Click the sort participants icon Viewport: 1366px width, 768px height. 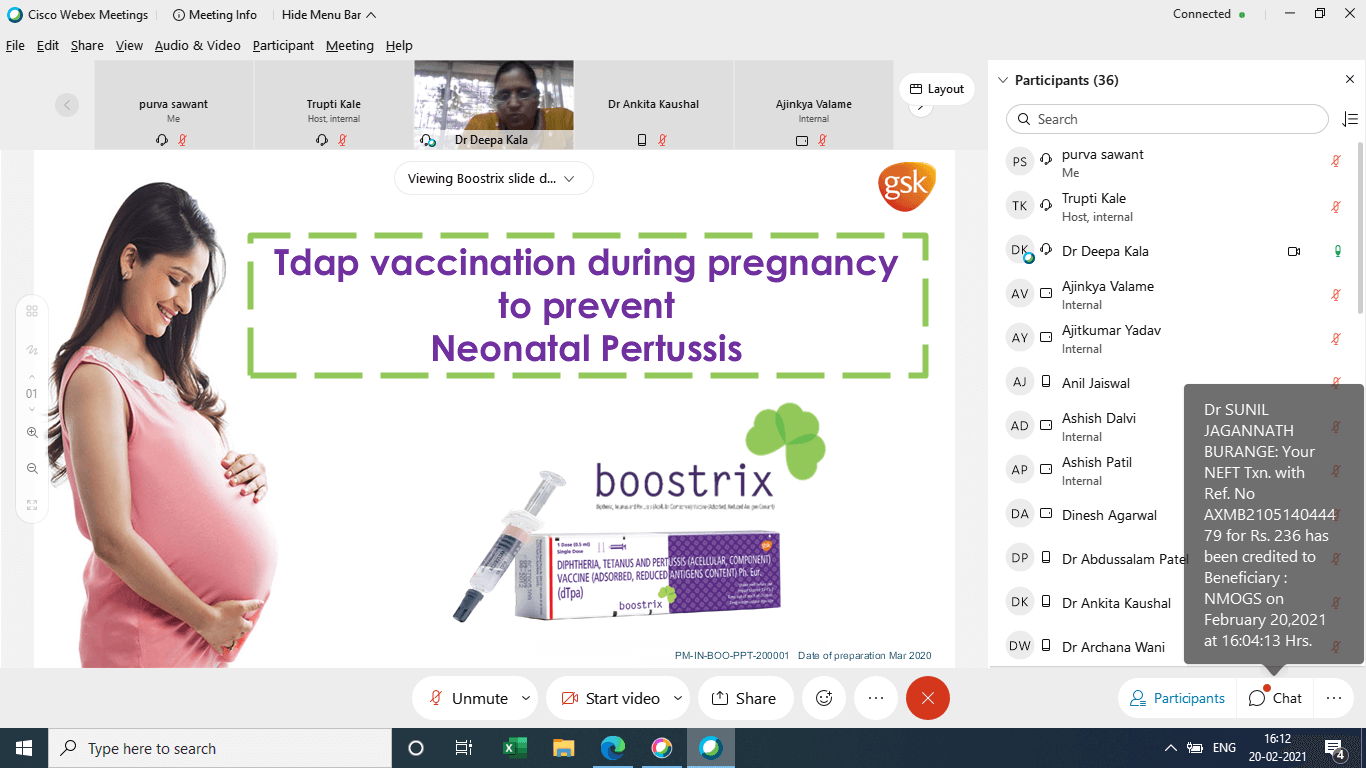1349,119
